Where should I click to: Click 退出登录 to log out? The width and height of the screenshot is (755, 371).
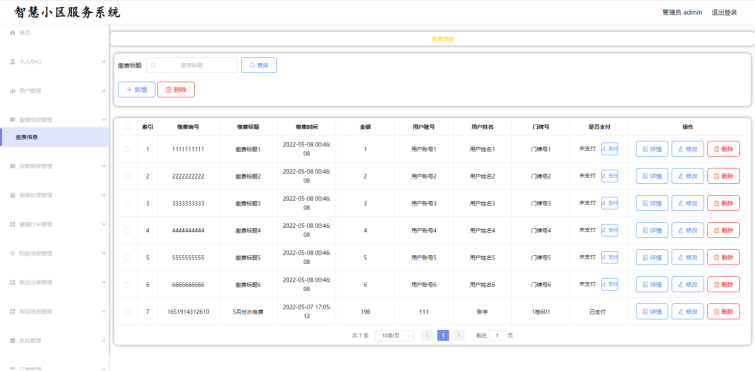pos(724,13)
